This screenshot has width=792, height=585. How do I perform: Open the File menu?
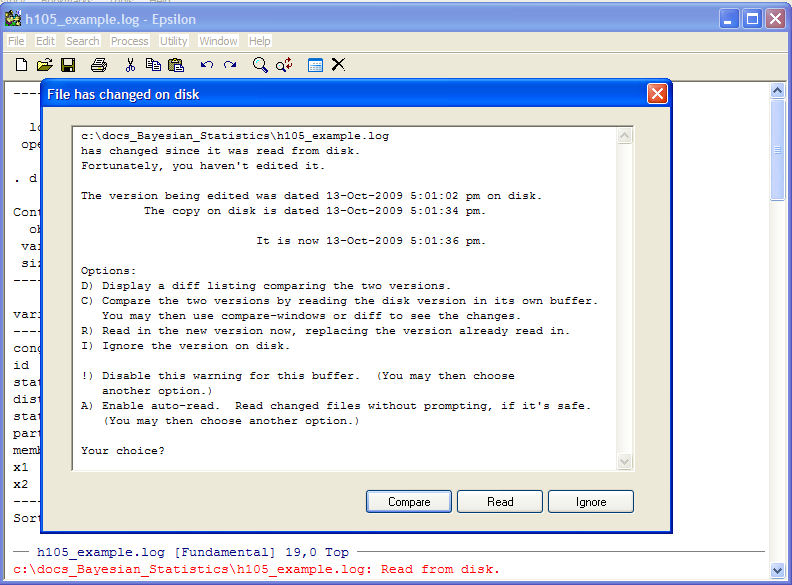[16, 41]
